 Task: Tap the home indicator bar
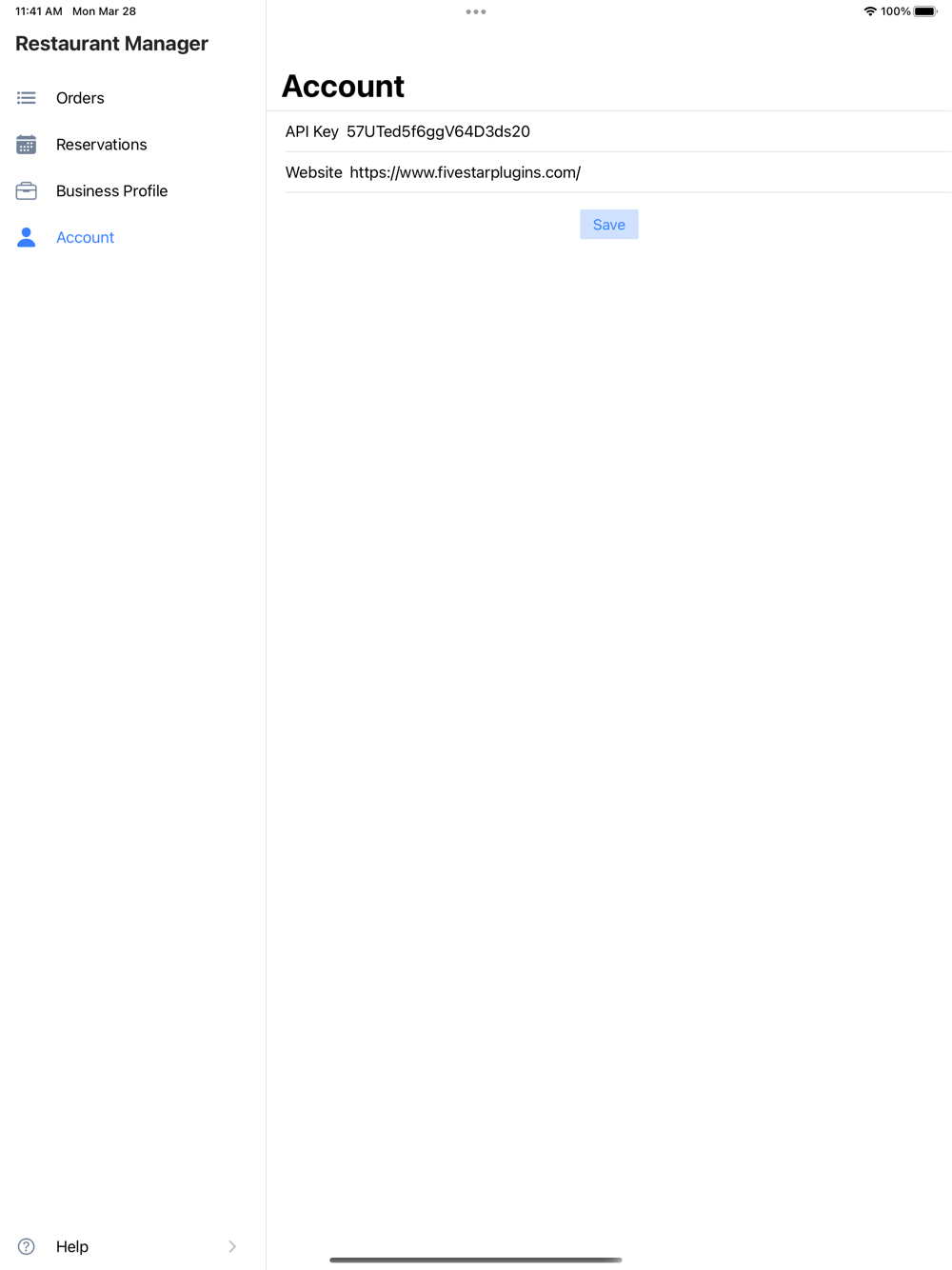coord(476,1260)
